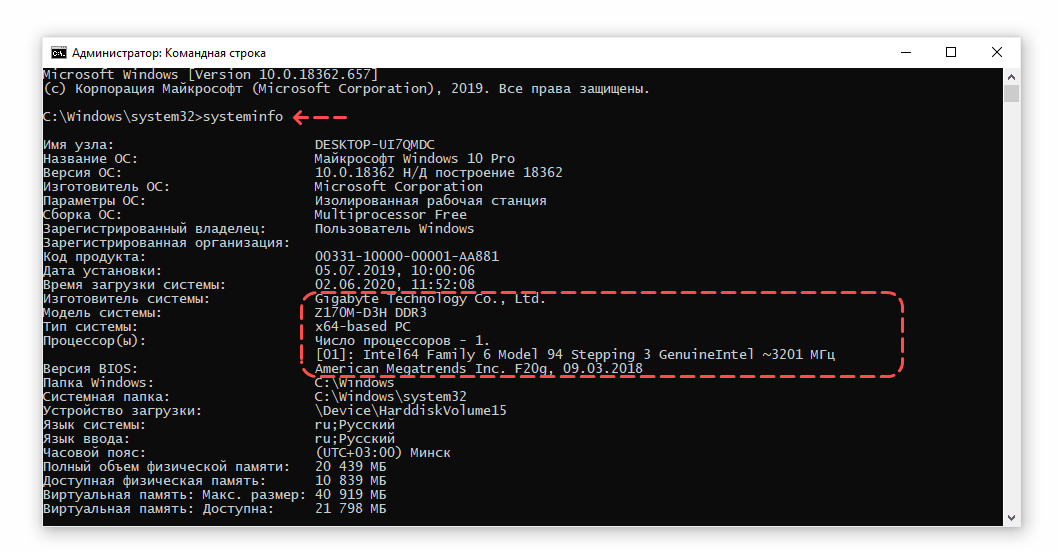Click the label 'Зарегистрированный владелец:'
This screenshot has width=1058, height=552.
pos(155,229)
